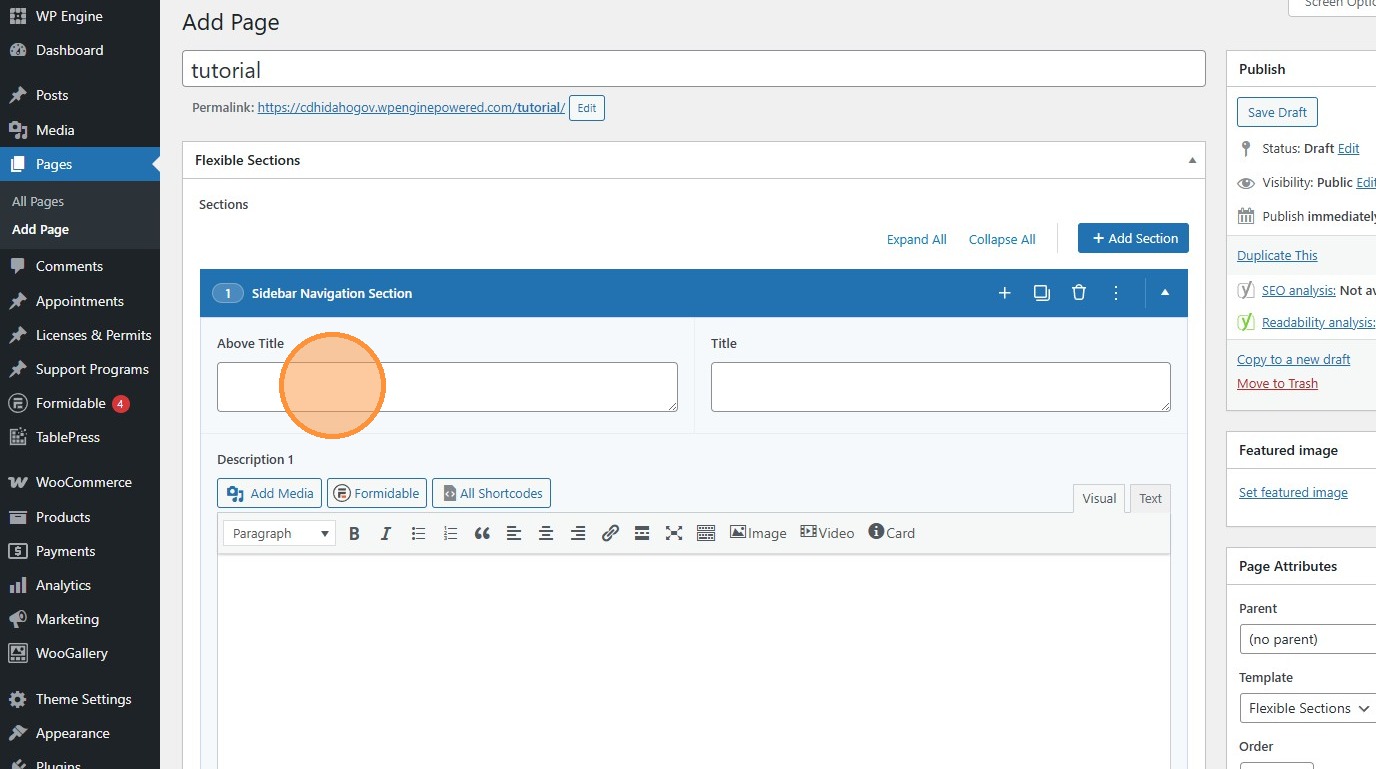Click the Move to Trash link
Image resolution: width=1376 pixels, height=769 pixels.
pos(1277,383)
